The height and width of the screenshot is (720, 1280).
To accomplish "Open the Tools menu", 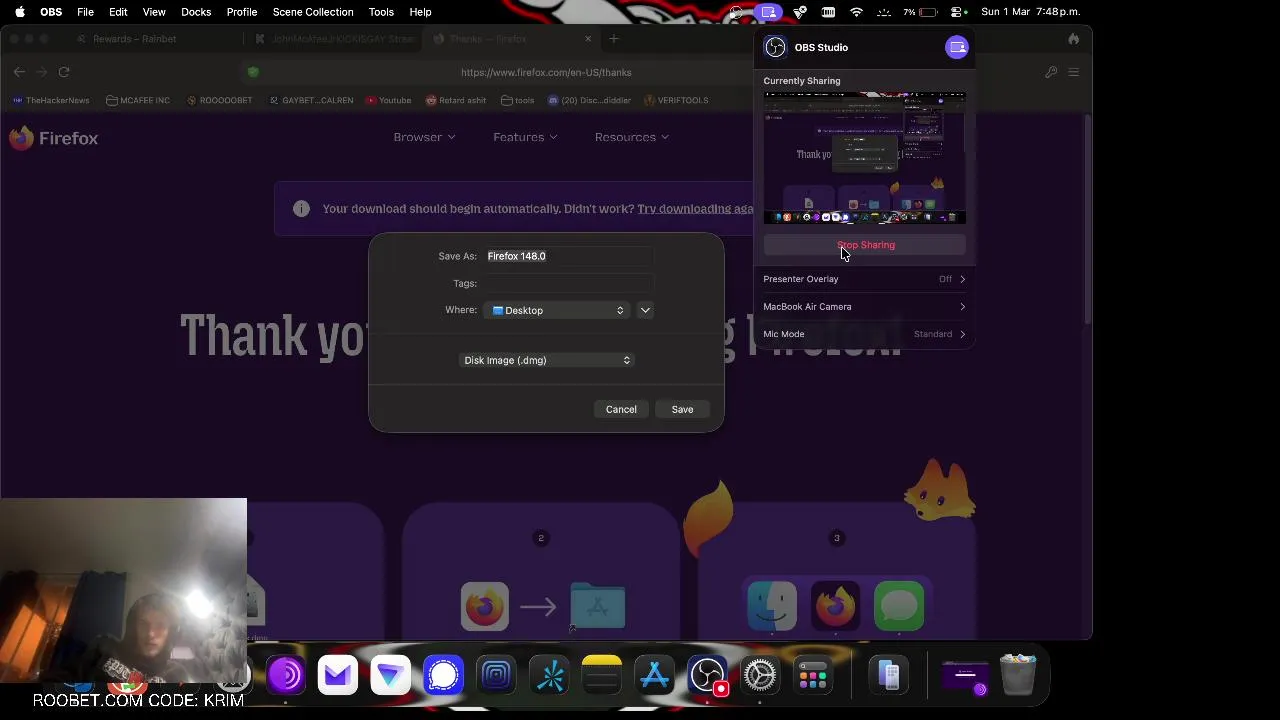I will point(381,12).
